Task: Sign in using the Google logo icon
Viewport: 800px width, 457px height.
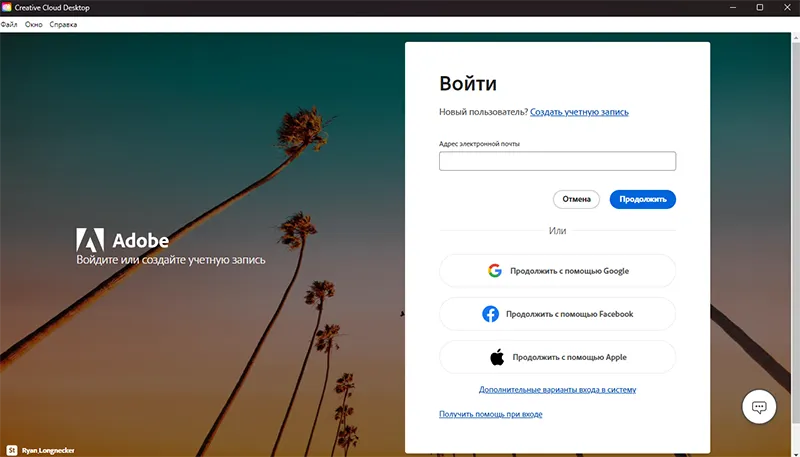Action: coord(494,271)
